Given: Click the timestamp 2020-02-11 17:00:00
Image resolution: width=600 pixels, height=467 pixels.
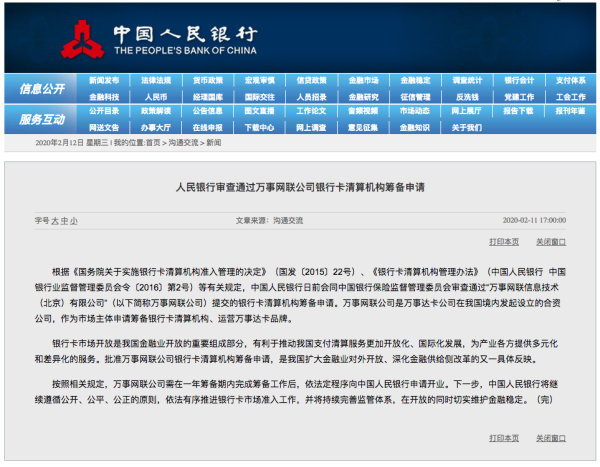Looking at the screenshot, I should (x=534, y=220).
